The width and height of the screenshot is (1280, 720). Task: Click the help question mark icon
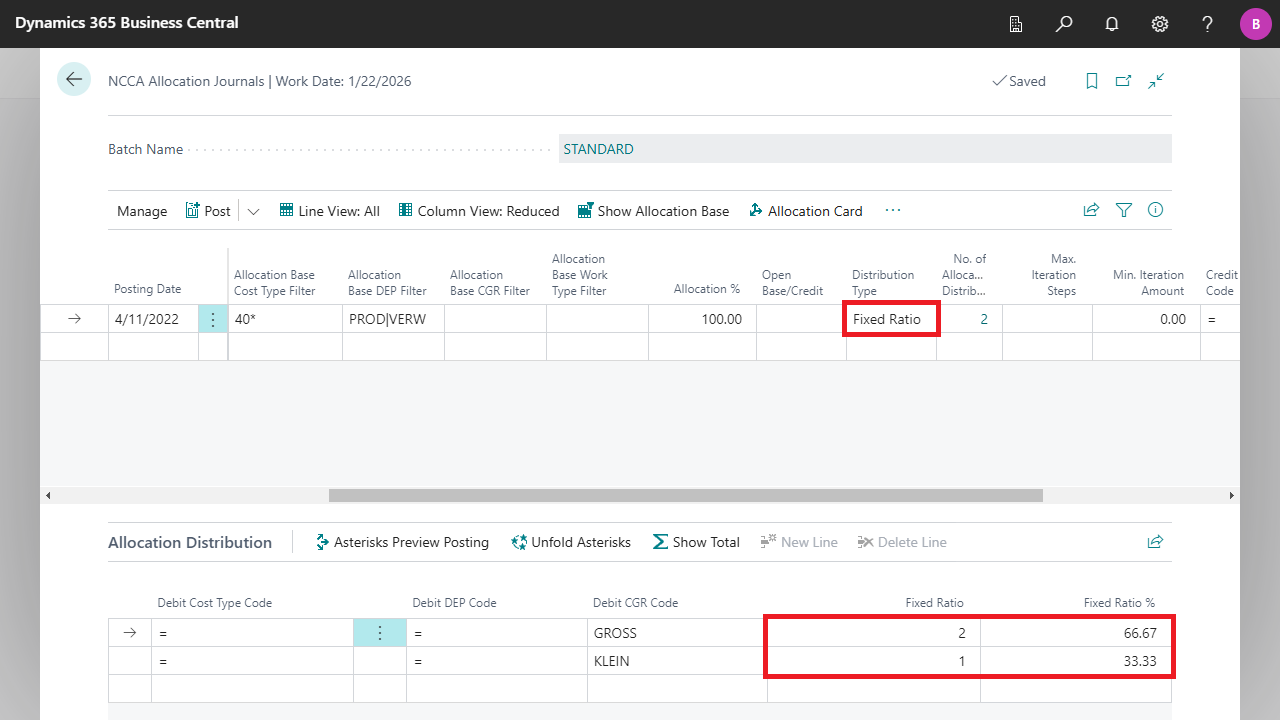[x=1208, y=24]
